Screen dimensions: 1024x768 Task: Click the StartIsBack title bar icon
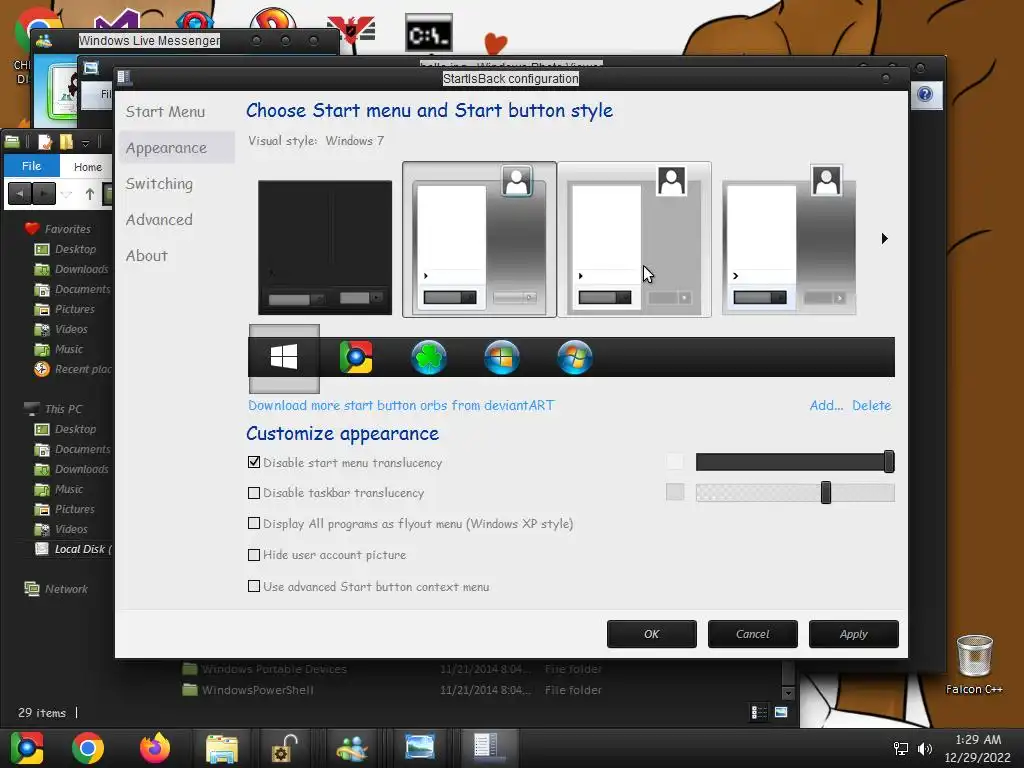(x=124, y=78)
